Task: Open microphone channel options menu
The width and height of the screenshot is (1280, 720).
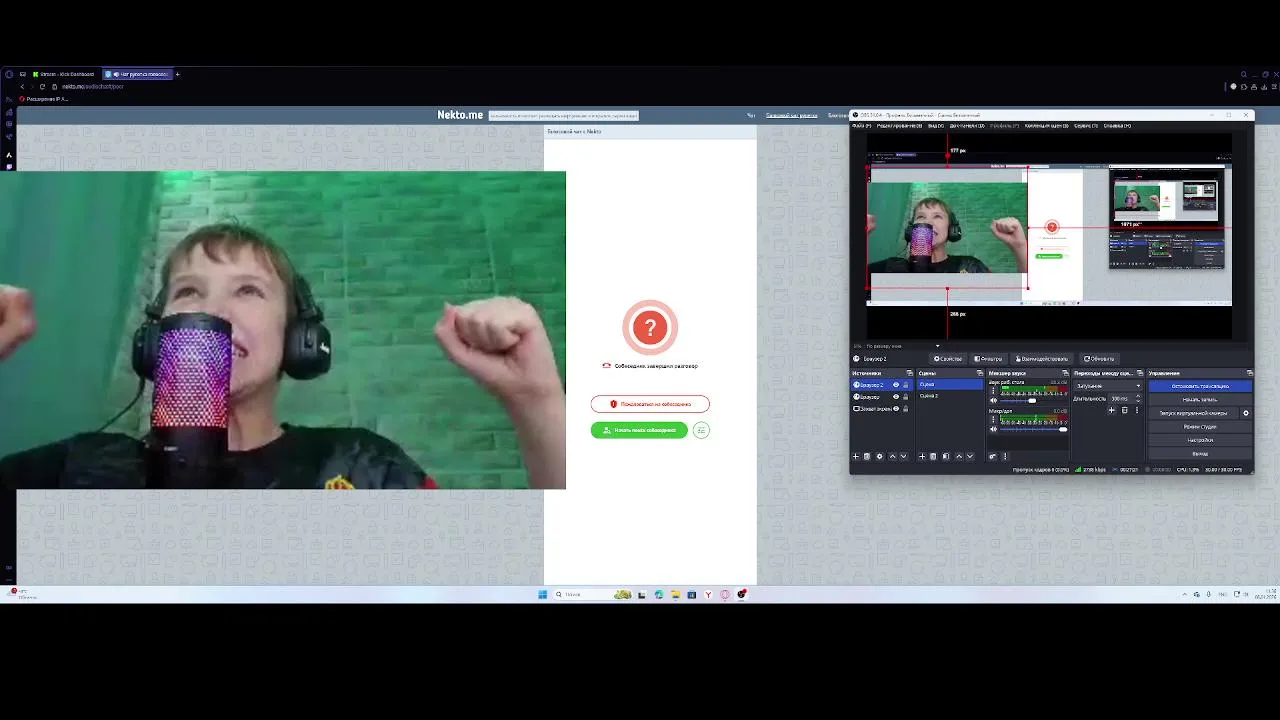Action: point(993,419)
